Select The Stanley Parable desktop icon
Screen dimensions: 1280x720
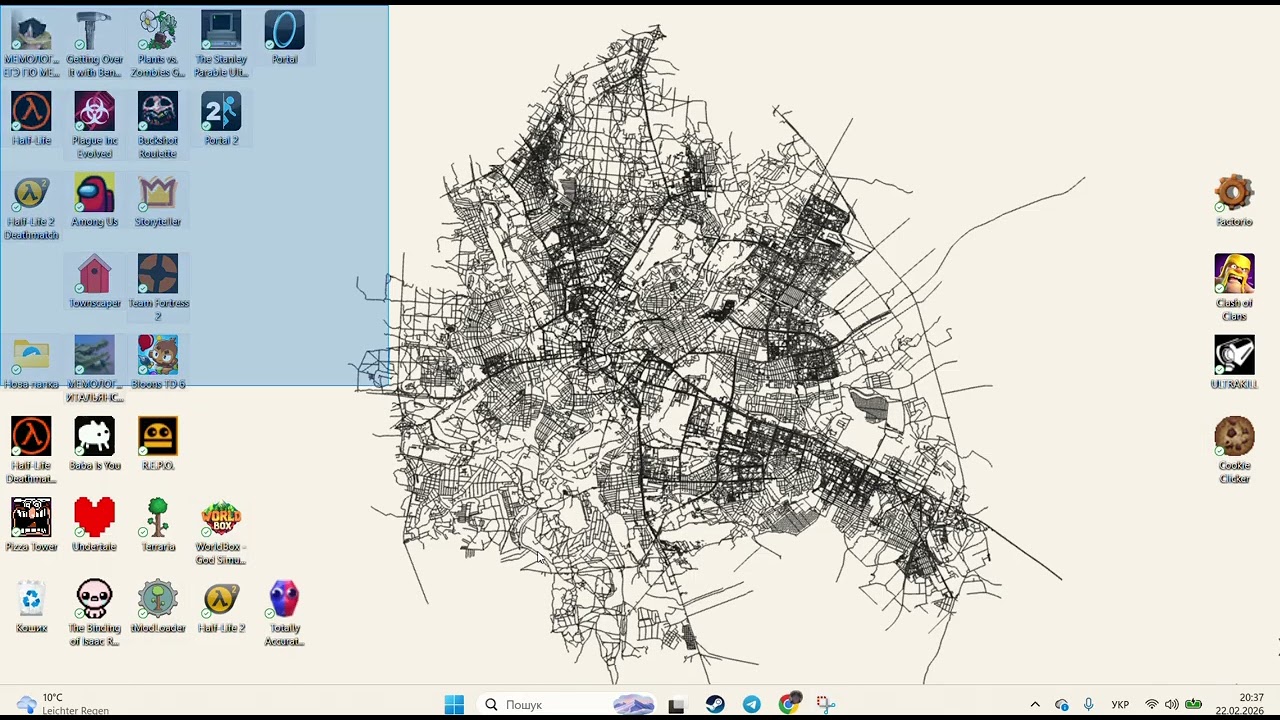(x=221, y=45)
